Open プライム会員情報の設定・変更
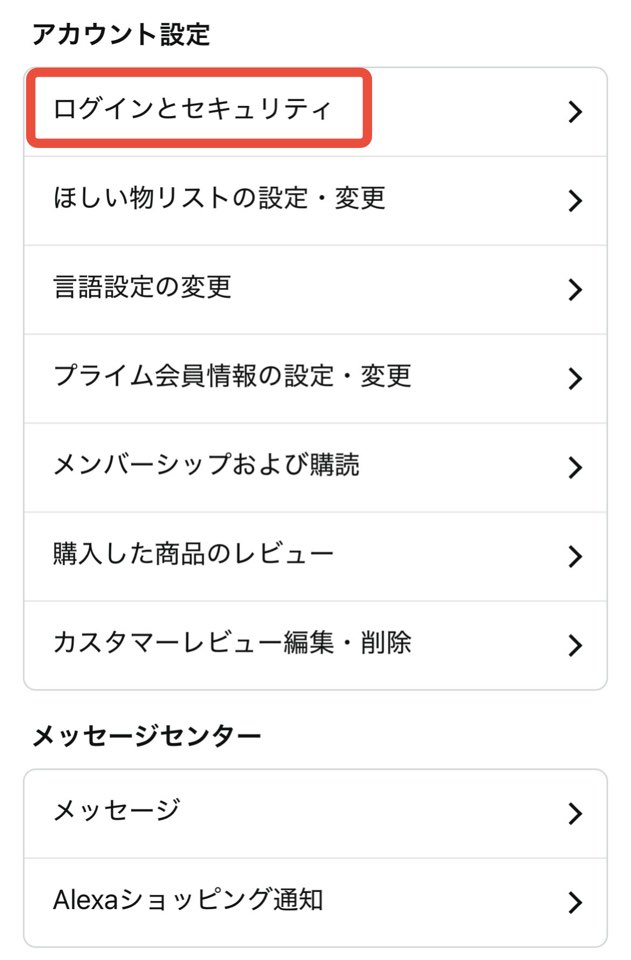 point(232,377)
